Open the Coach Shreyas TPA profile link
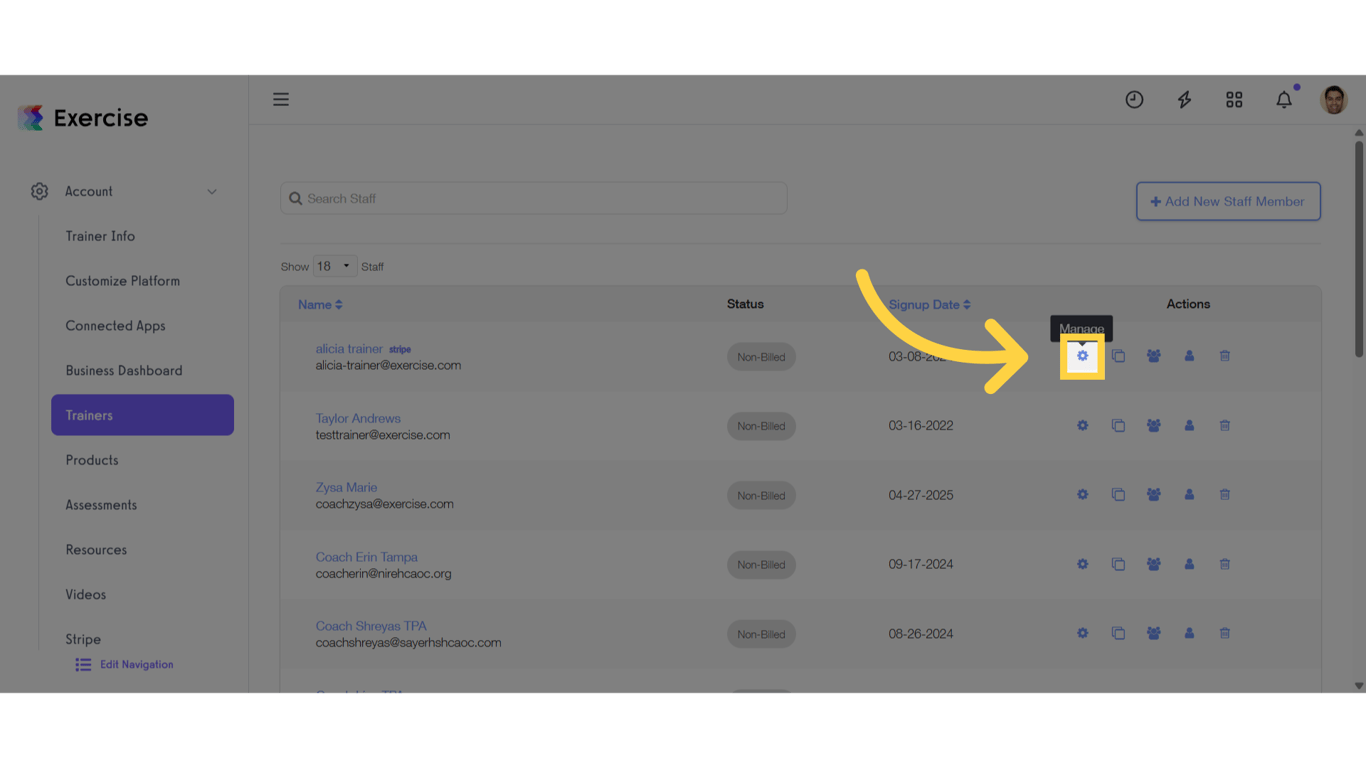 pyautogui.click(x=371, y=626)
